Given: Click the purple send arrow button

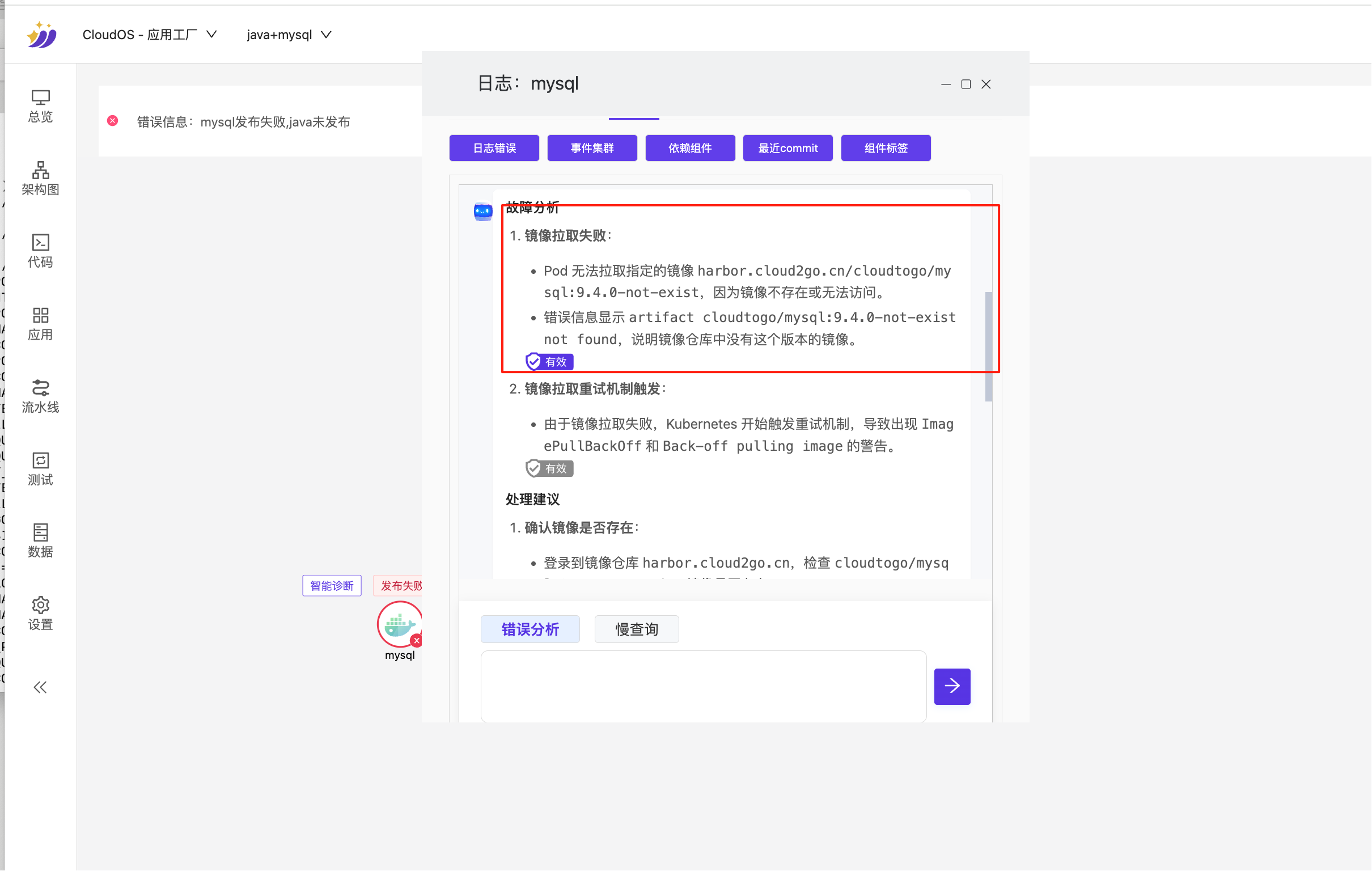Looking at the screenshot, I should [x=952, y=686].
